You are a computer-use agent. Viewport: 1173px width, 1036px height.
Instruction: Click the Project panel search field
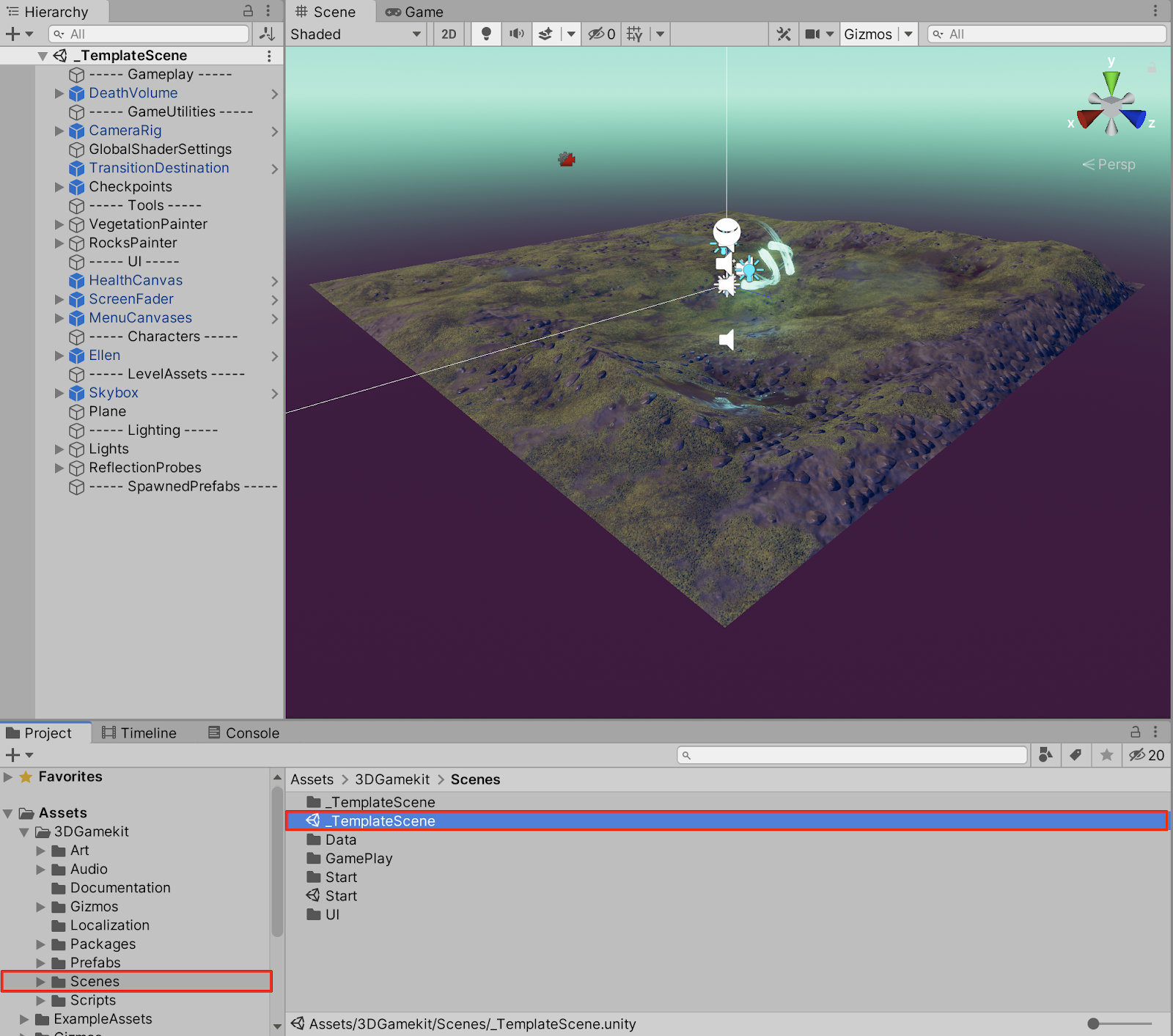coord(852,754)
